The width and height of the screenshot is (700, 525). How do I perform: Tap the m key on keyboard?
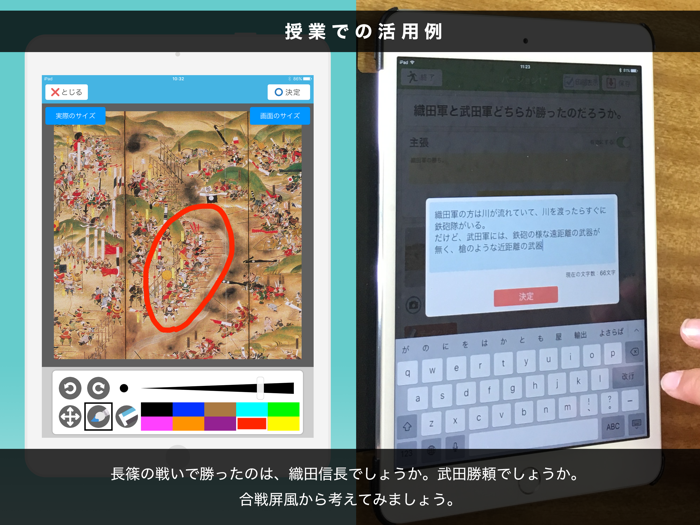[567, 407]
